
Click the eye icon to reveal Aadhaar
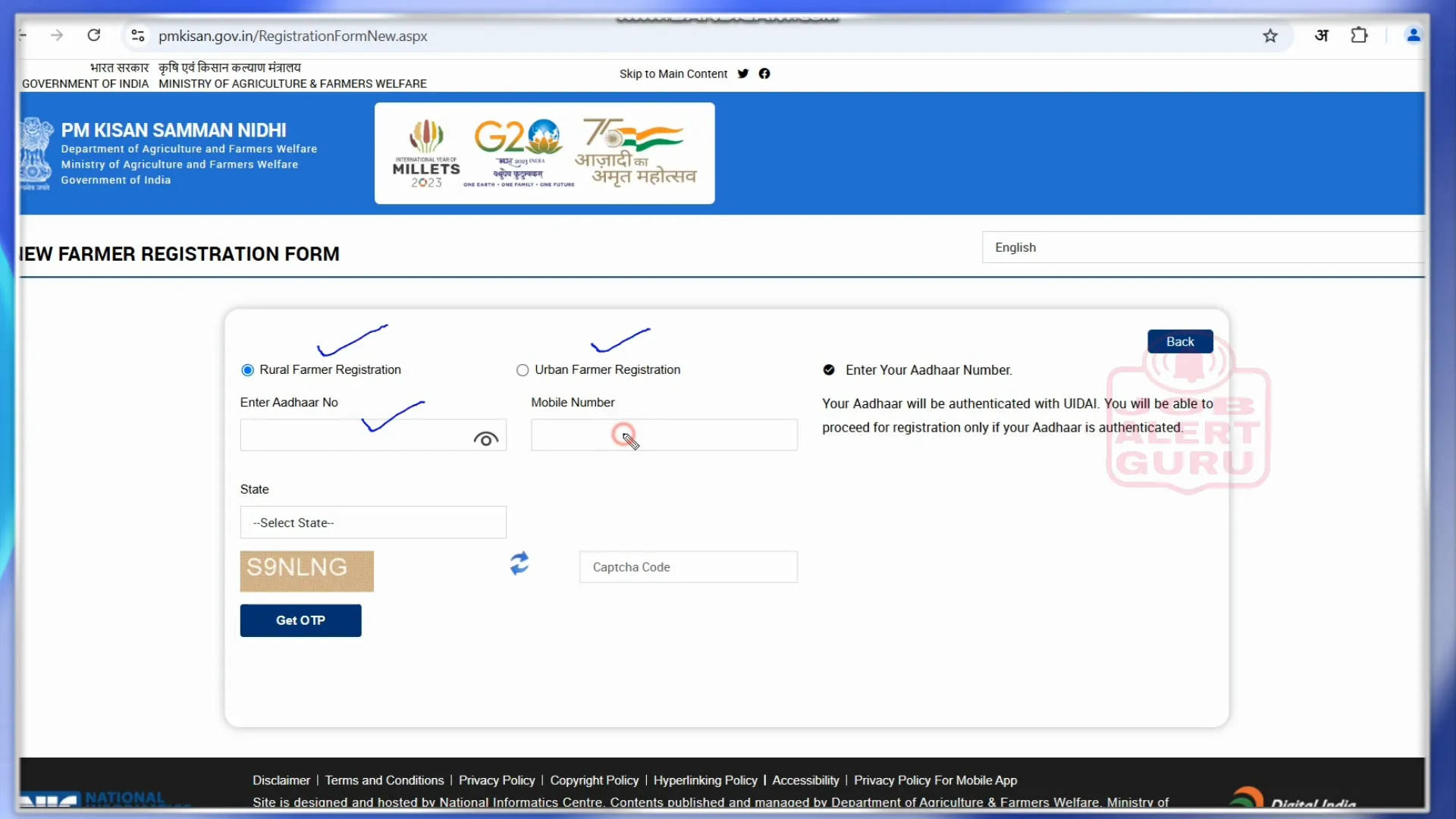[486, 437]
